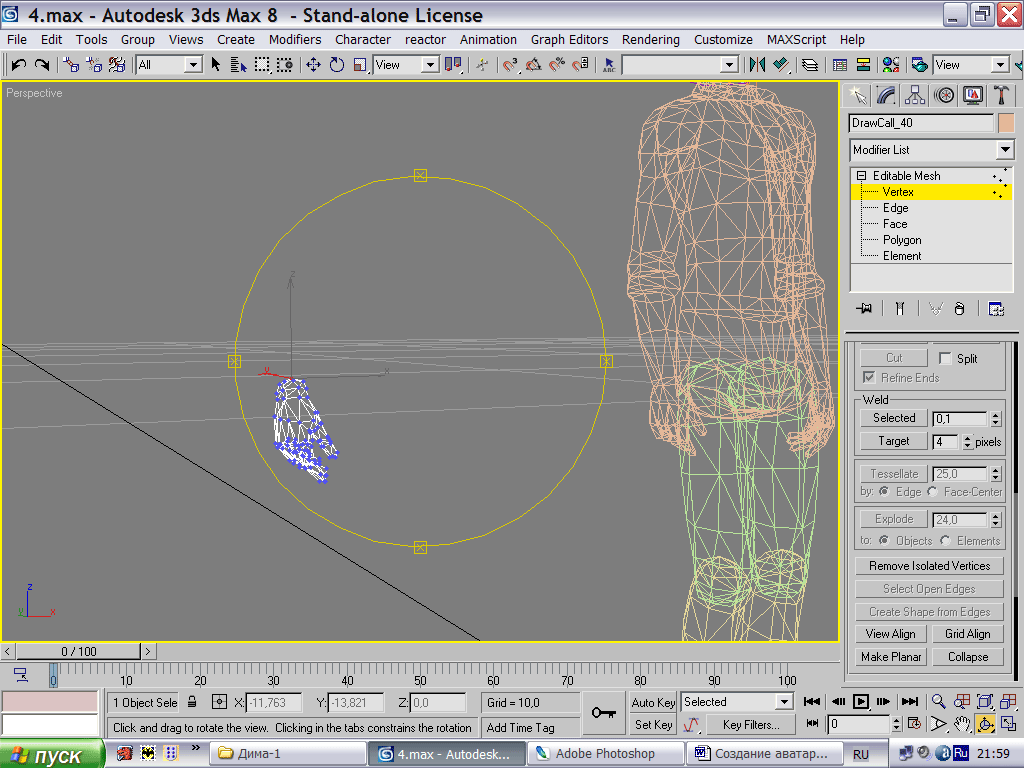Click the Undo arrow icon
This screenshot has height=768, width=1024.
(x=18, y=65)
